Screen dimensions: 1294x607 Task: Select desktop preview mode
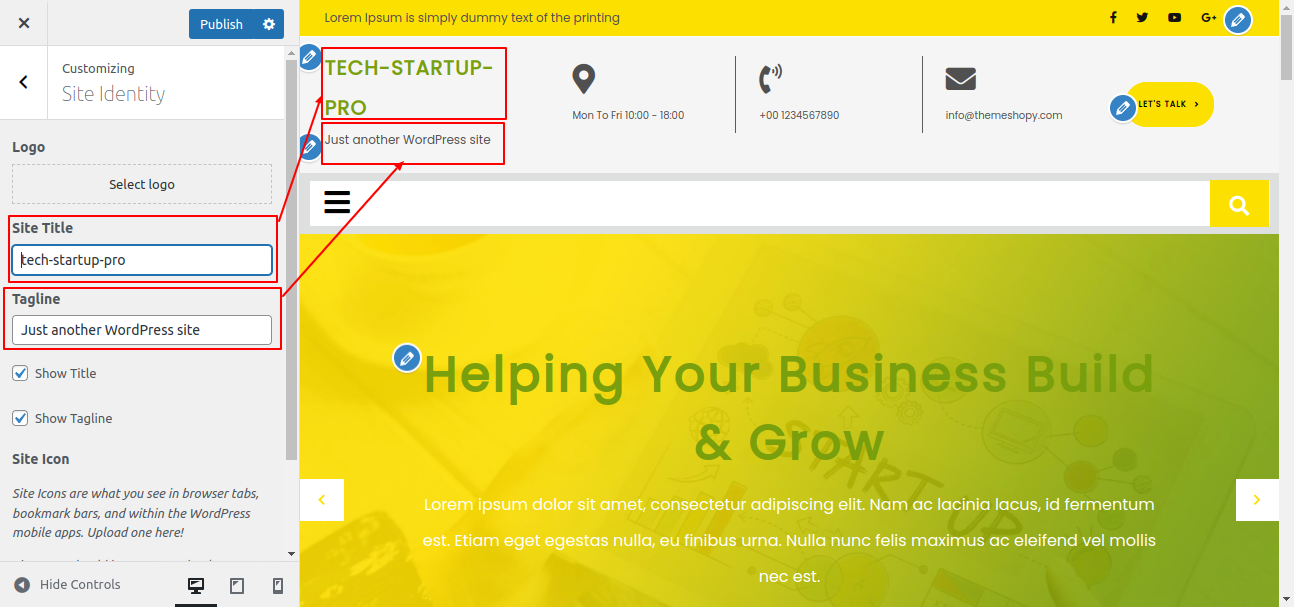[196, 586]
